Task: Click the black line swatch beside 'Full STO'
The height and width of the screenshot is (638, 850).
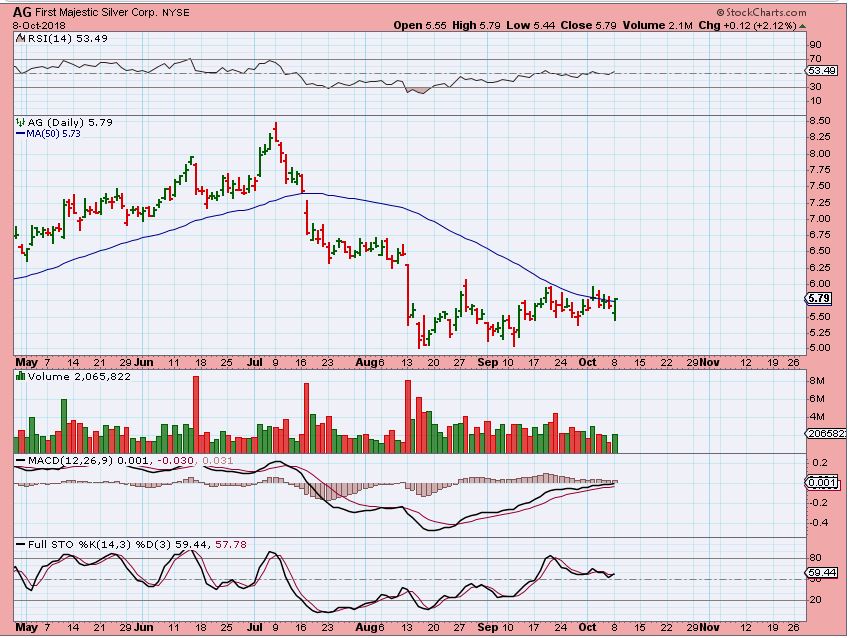Action: click(x=21, y=545)
